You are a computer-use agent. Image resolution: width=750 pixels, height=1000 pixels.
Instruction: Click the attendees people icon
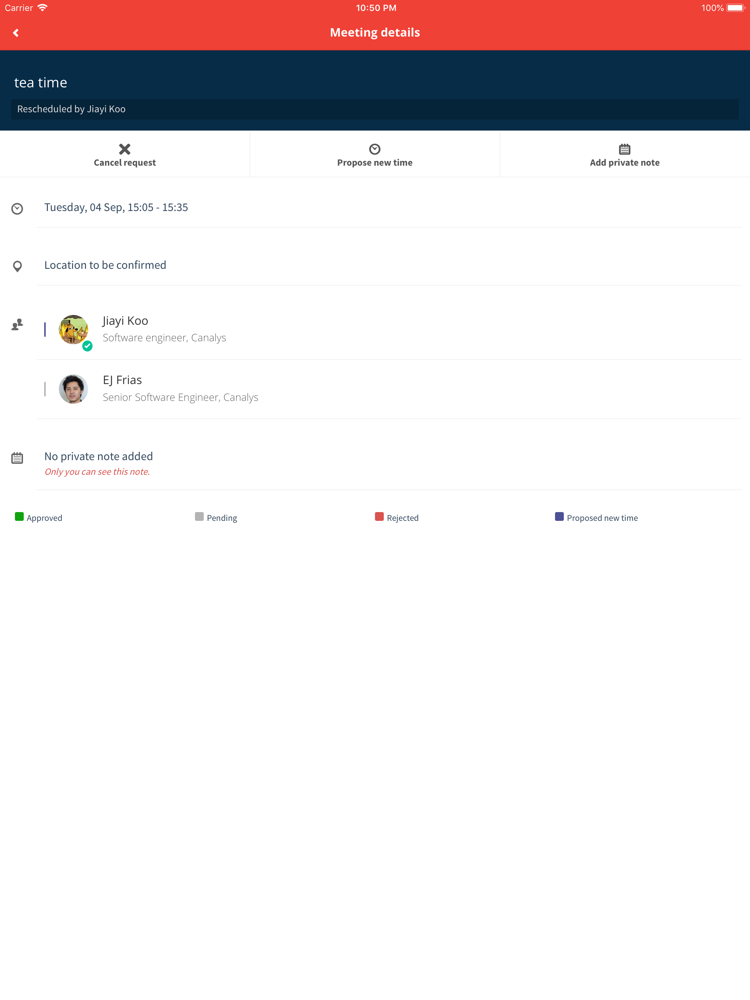[x=17, y=325]
